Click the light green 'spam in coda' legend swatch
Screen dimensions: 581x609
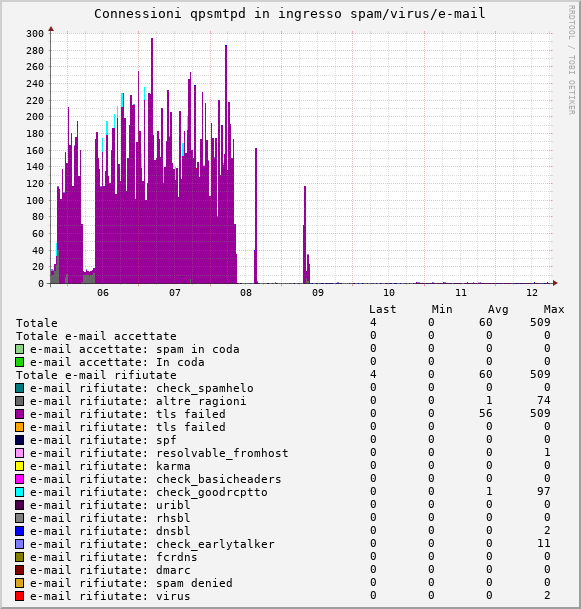click(19, 349)
